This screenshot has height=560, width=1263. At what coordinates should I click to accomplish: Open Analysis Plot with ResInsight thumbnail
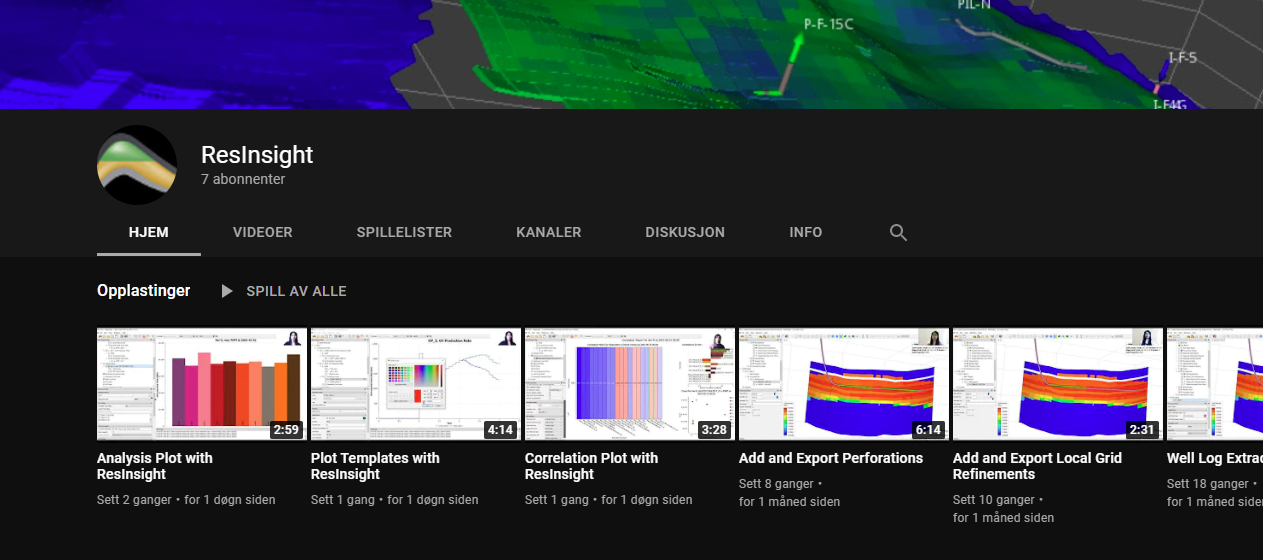[202, 384]
